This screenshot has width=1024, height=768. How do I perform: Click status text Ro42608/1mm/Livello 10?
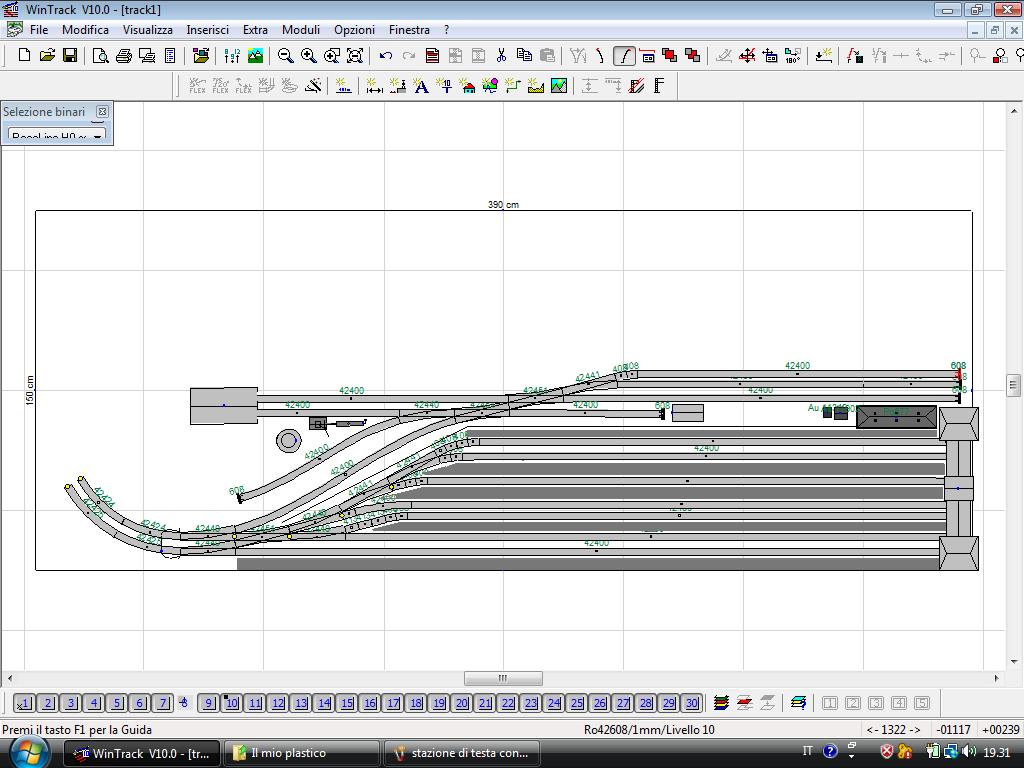click(648, 729)
